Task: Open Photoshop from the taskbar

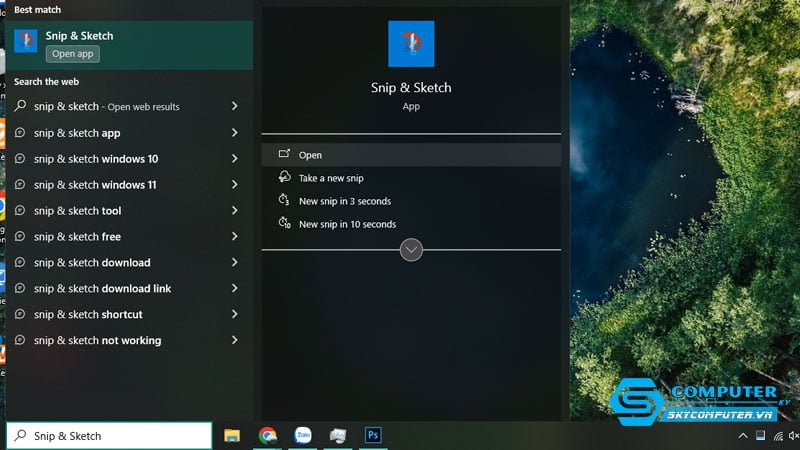Action: (373, 435)
